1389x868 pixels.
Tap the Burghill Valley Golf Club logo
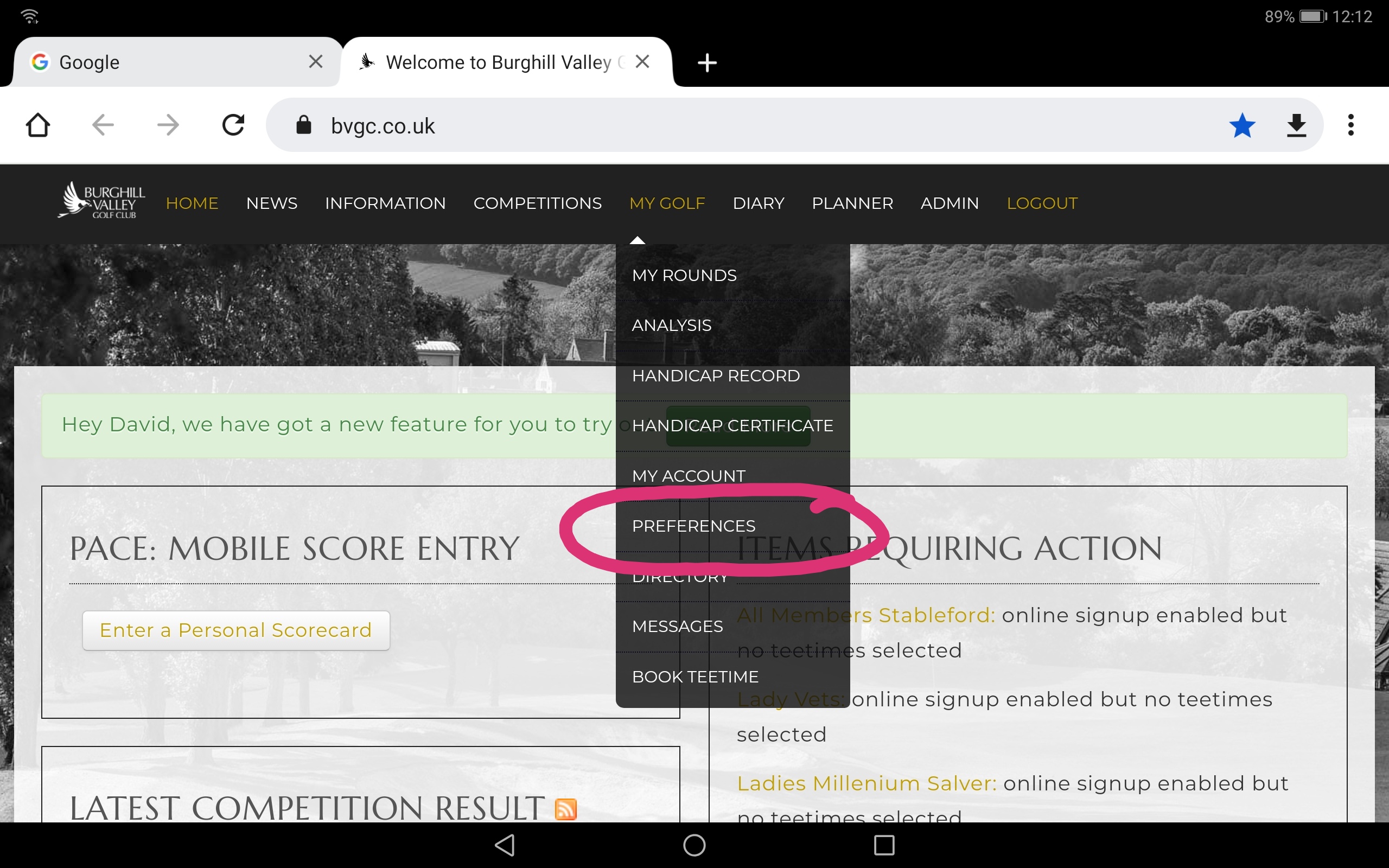(x=101, y=200)
